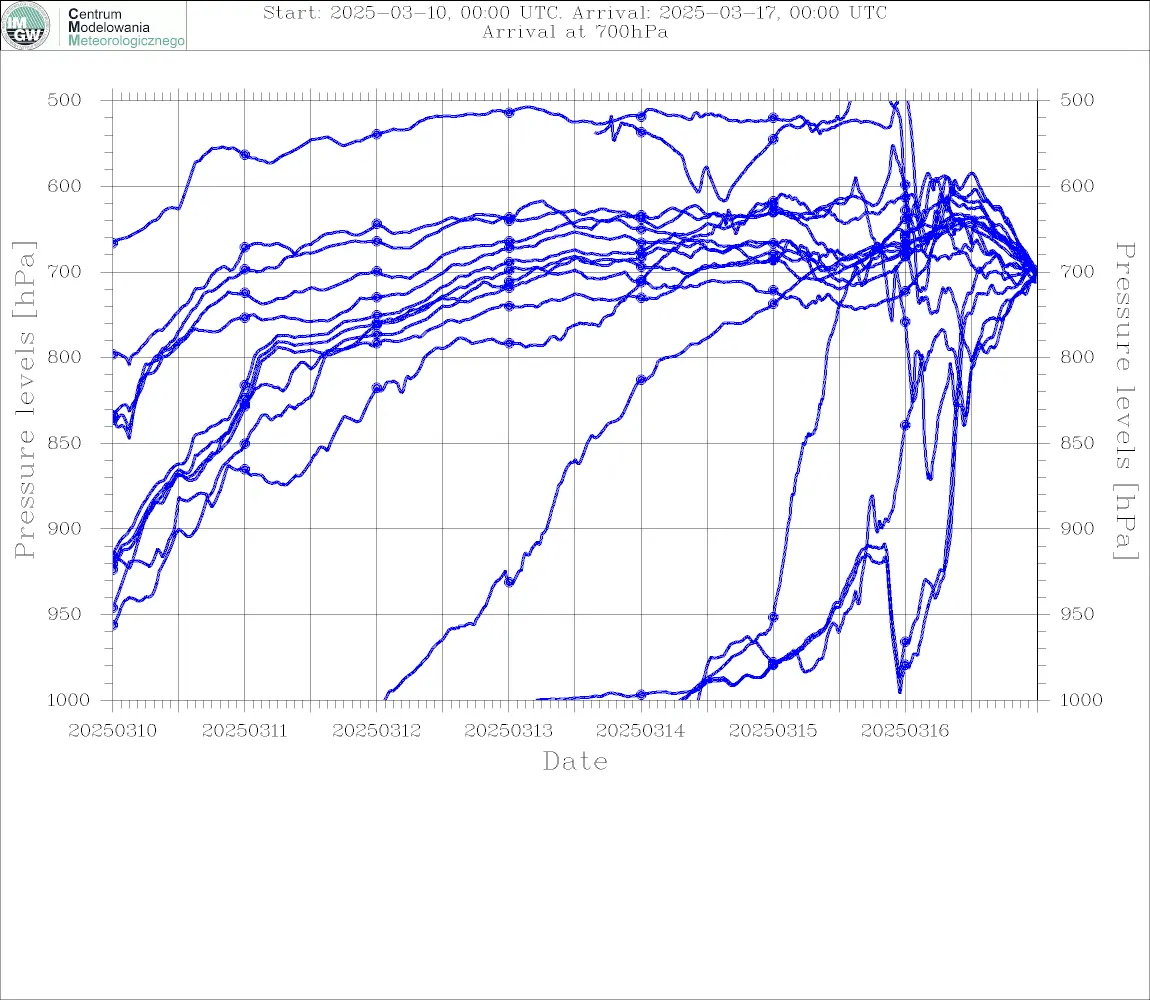1150x1000 pixels.
Task: Click right axis label 850
Action: 1077,443
